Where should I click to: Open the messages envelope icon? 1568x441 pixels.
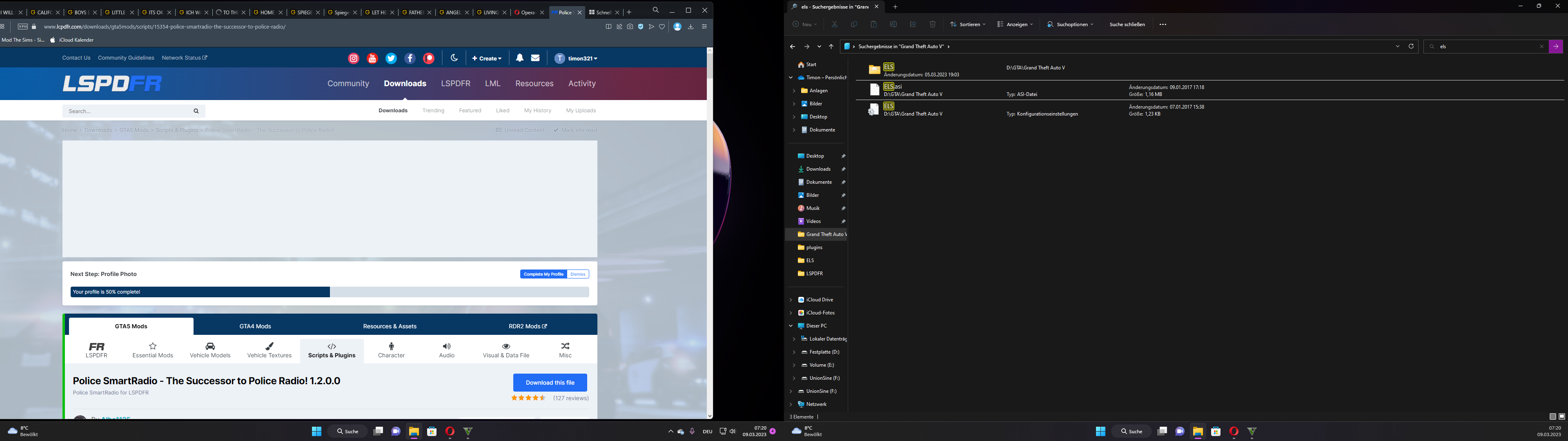535,58
